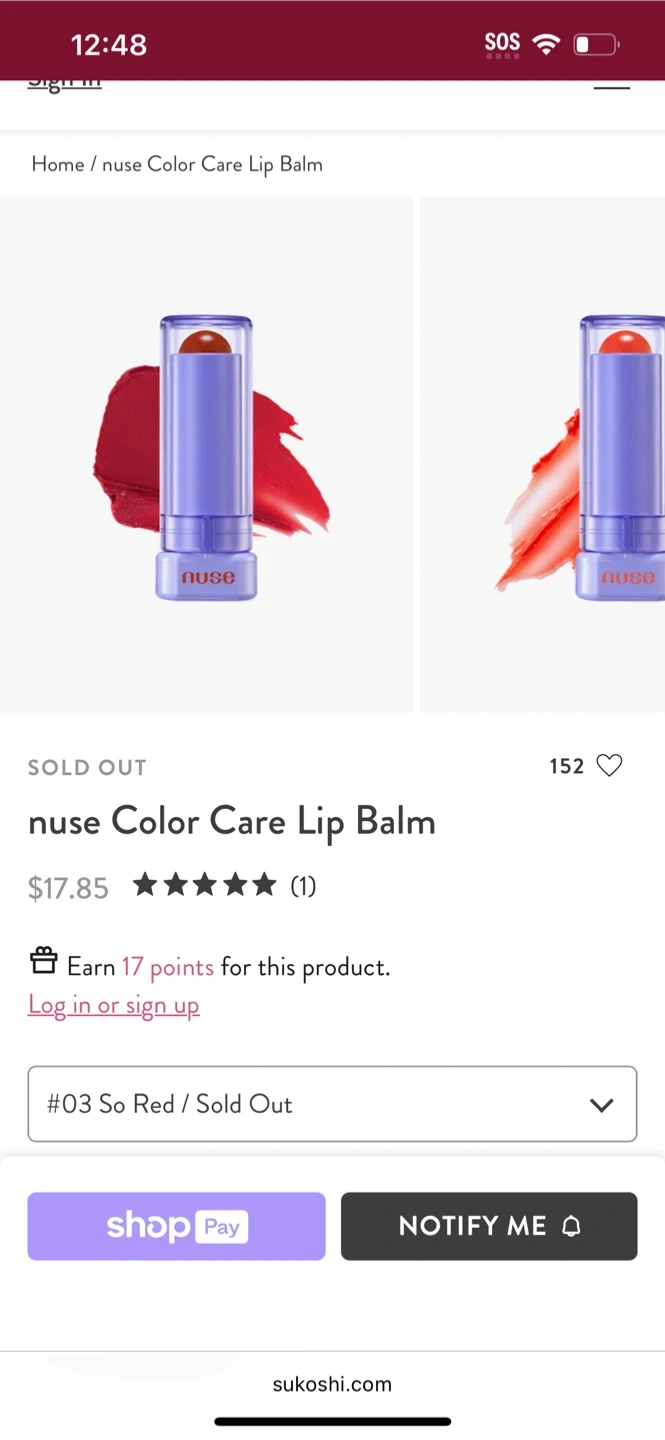665x1440 pixels.
Task: Tap the battery indicator icon
Action: pos(596,45)
